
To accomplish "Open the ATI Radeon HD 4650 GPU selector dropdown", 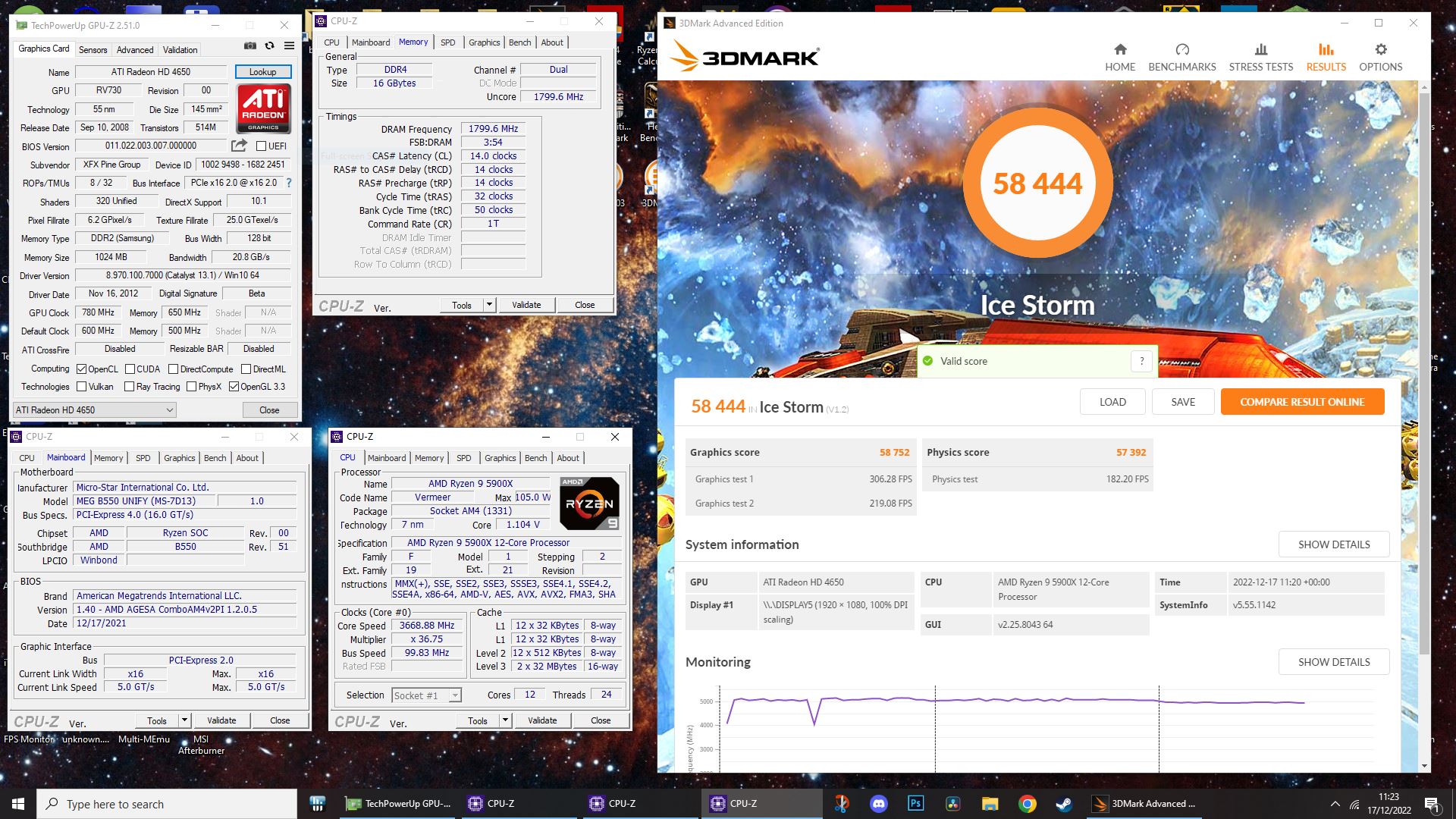I will 95,409.
